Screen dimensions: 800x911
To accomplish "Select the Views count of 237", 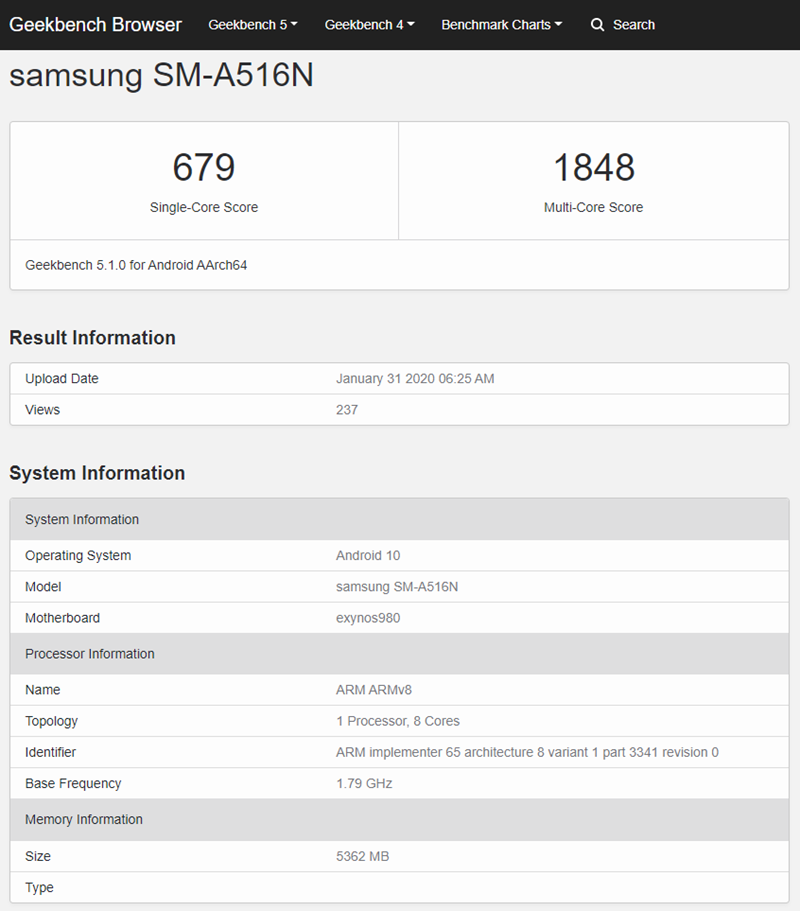I will [x=347, y=409].
